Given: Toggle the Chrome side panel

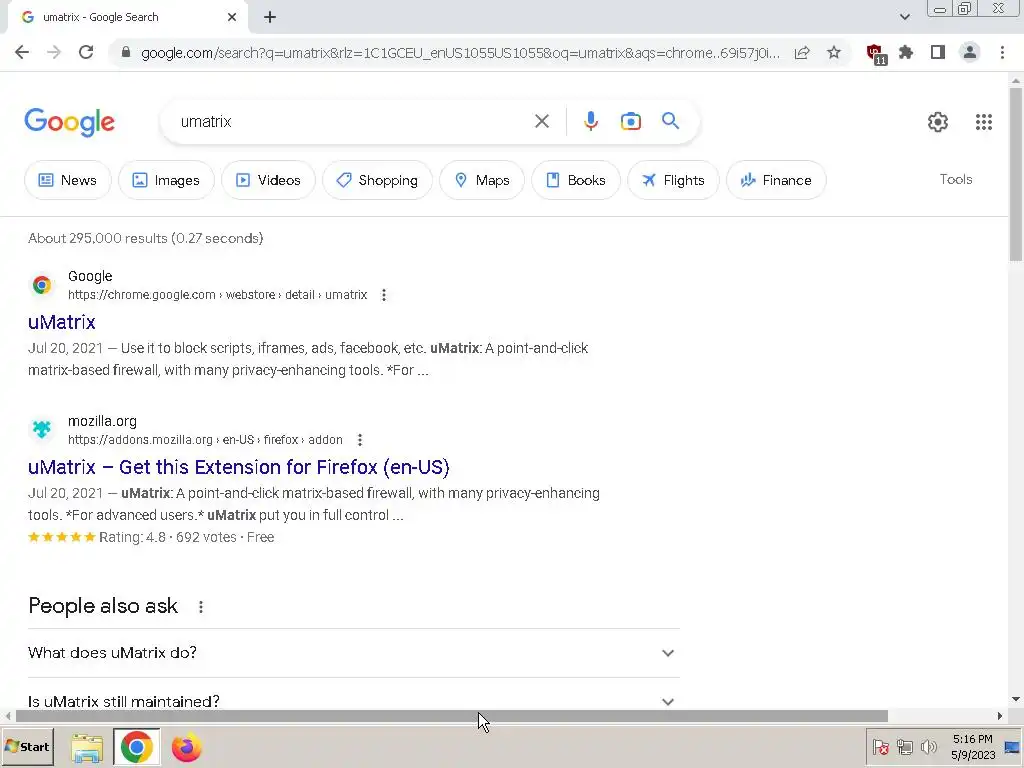Looking at the screenshot, I should 938,52.
